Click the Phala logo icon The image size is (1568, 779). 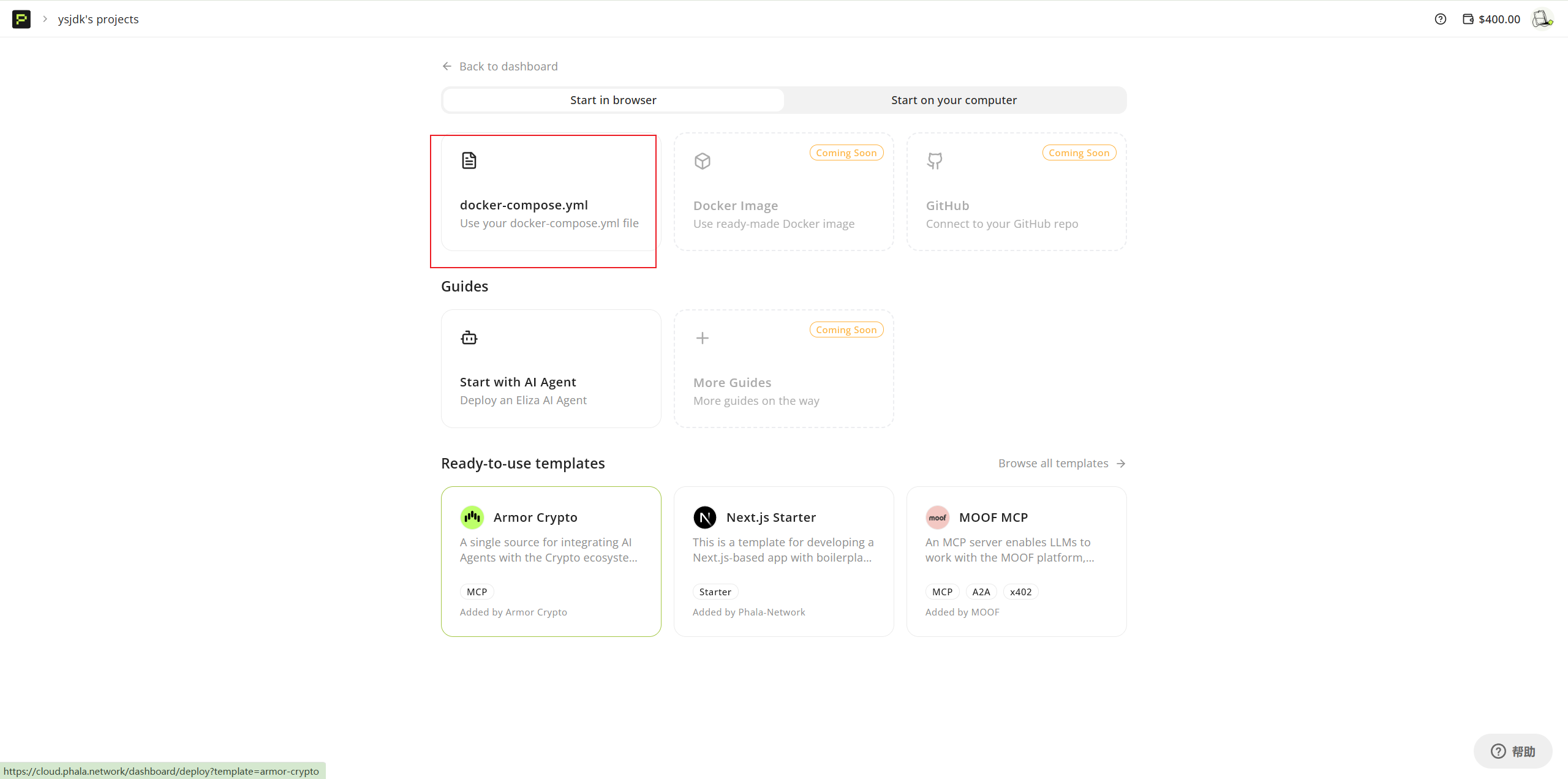tap(21, 19)
